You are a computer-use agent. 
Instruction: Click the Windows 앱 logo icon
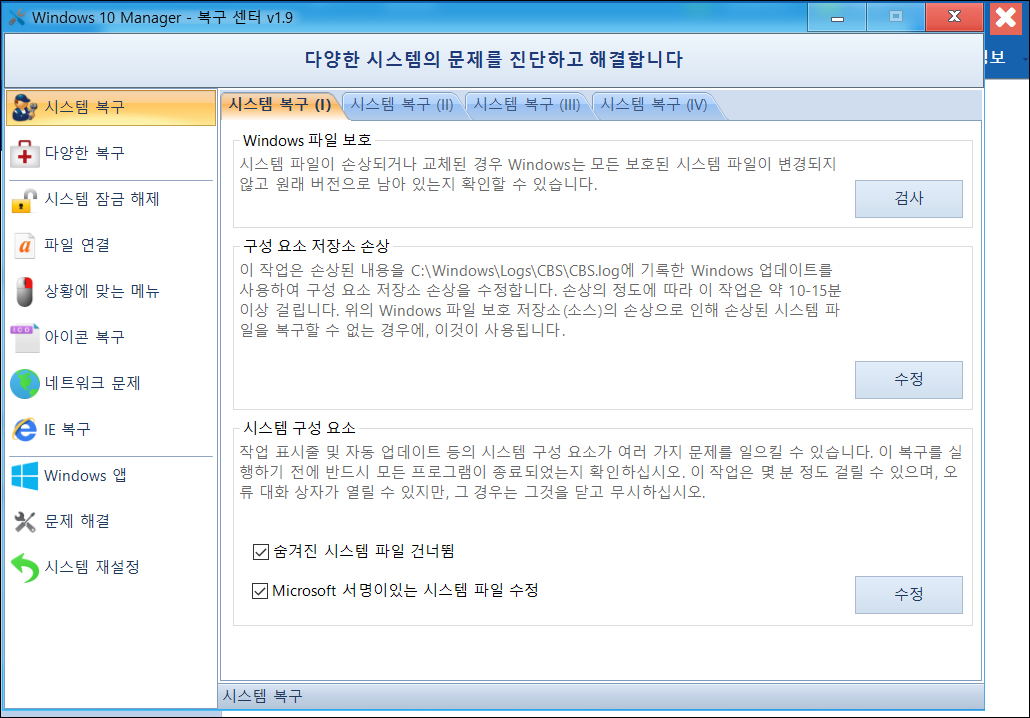point(25,476)
